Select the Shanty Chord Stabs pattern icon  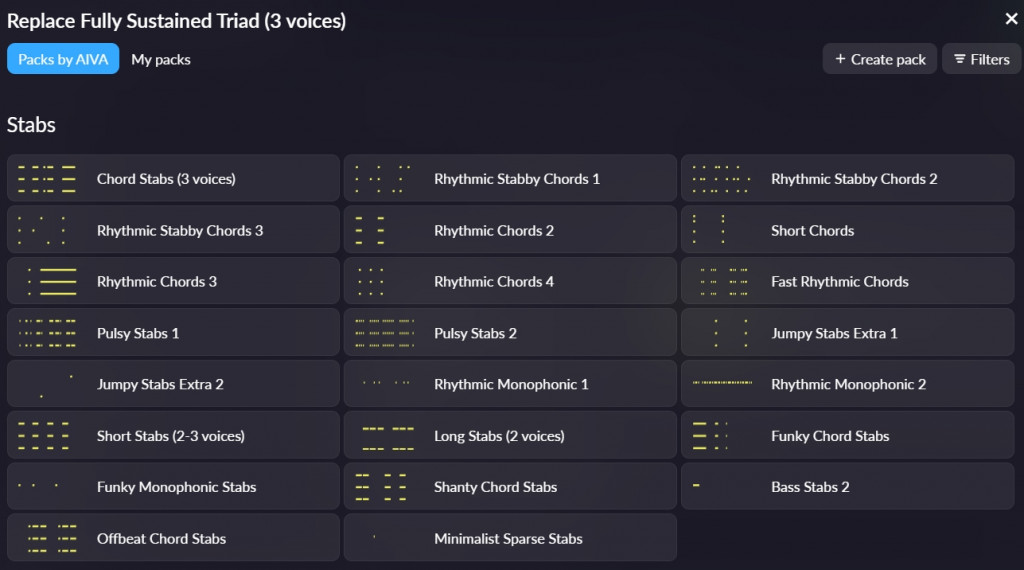[381, 487]
